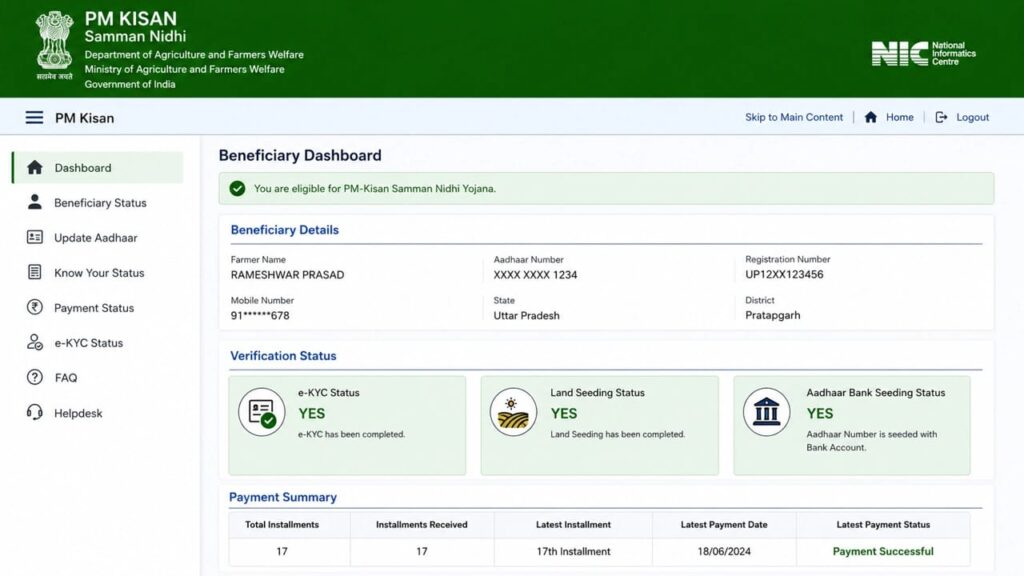Image resolution: width=1024 pixels, height=576 pixels.
Task: Click the green eligibility checkmark icon
Action: [x=237, y=188]
